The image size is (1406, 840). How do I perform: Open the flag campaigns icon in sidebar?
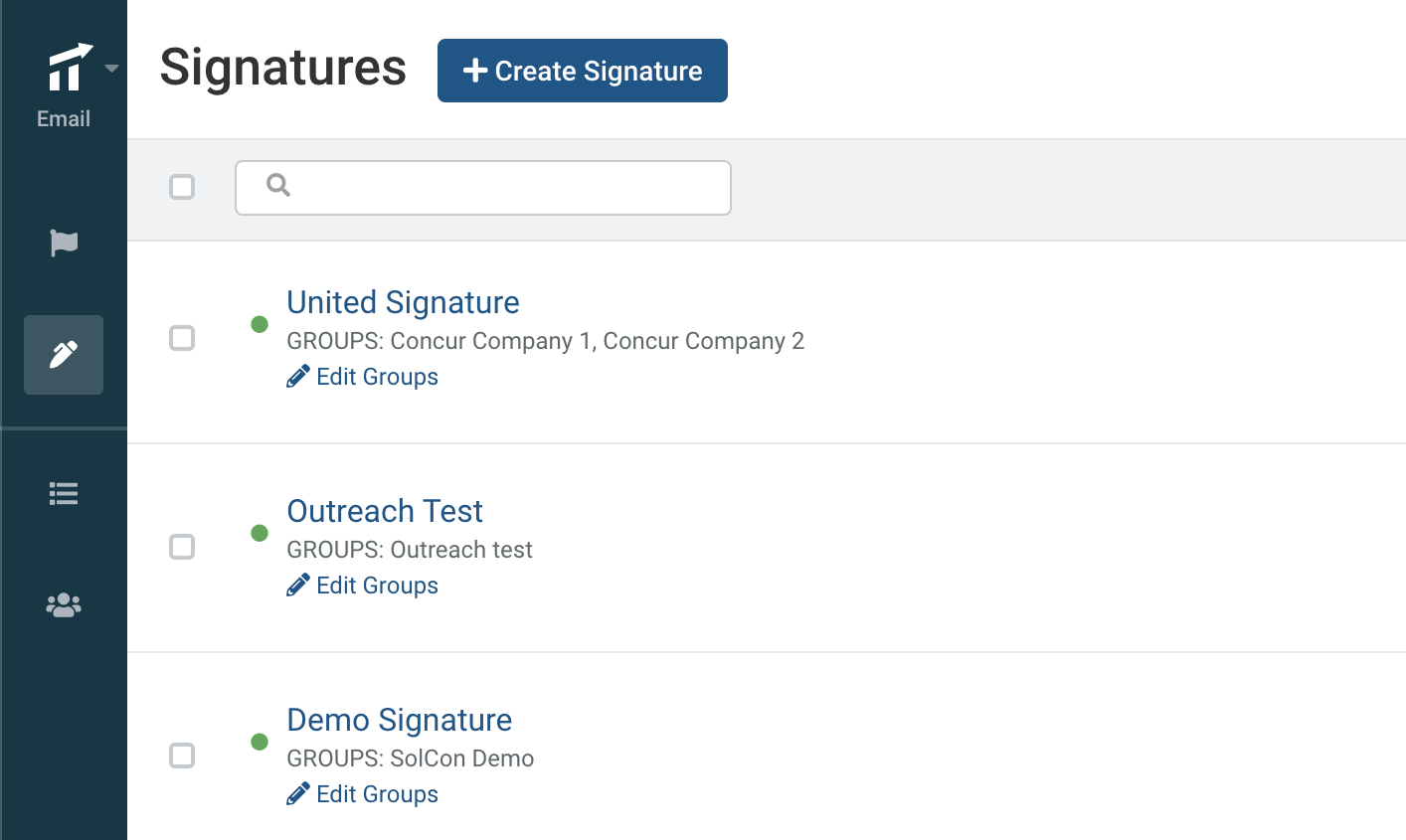tap(64, 243)
